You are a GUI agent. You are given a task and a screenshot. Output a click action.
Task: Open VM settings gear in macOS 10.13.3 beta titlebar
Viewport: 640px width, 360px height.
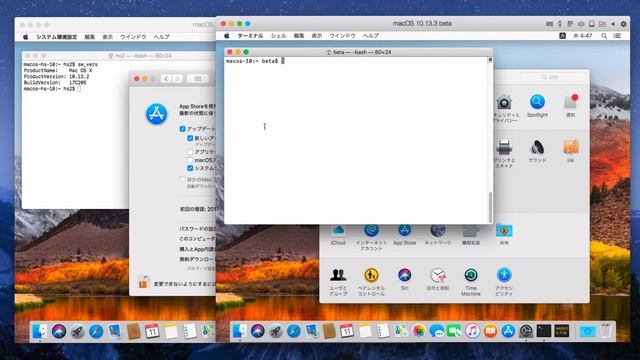(x=623, y=24)
